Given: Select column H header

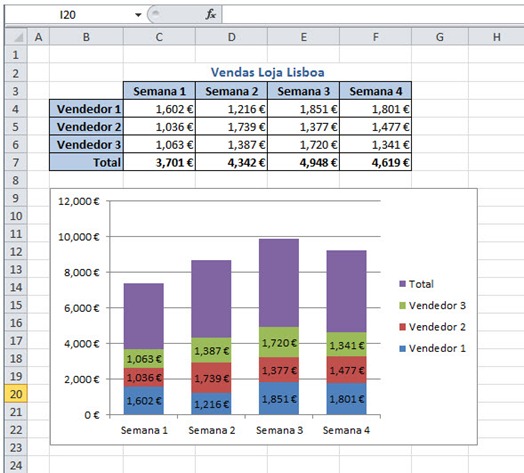Looking at the screenshot, I should (x=497, y=37).
